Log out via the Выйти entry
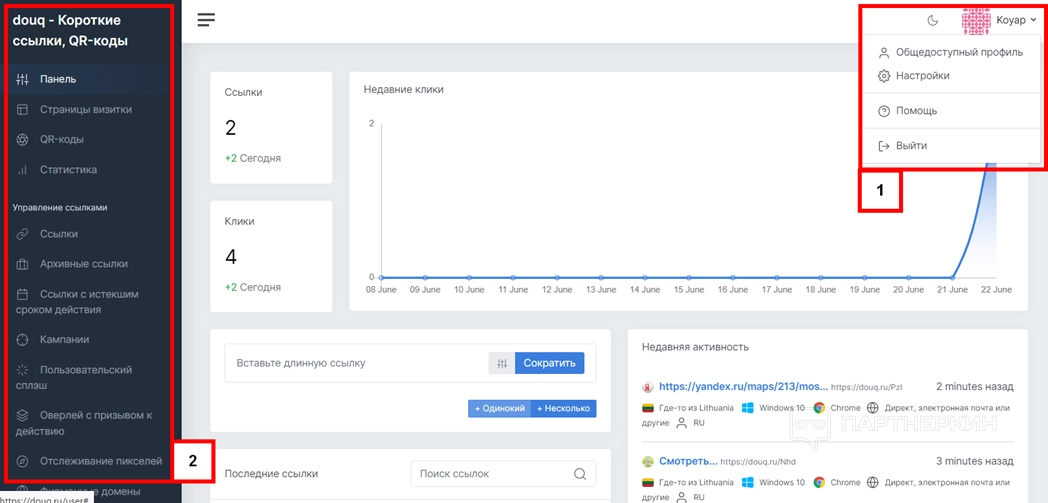The image size is (1048, 503). pos(911,146)
